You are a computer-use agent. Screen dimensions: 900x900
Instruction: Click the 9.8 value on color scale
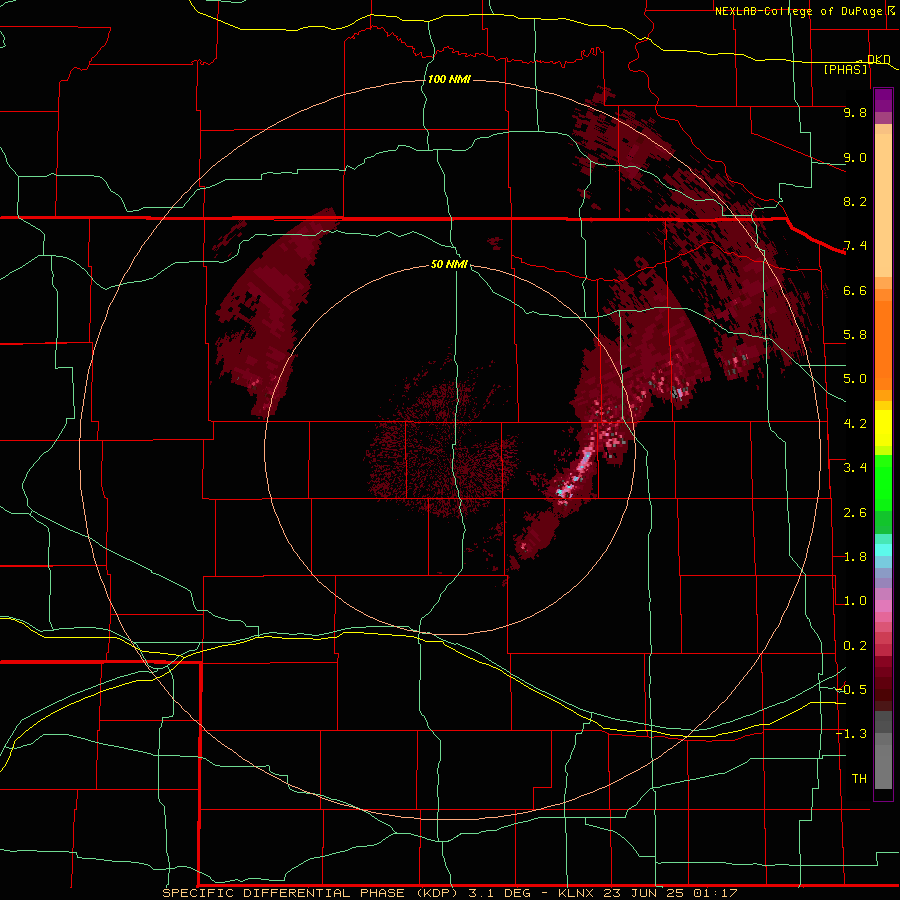coord(855,112)
